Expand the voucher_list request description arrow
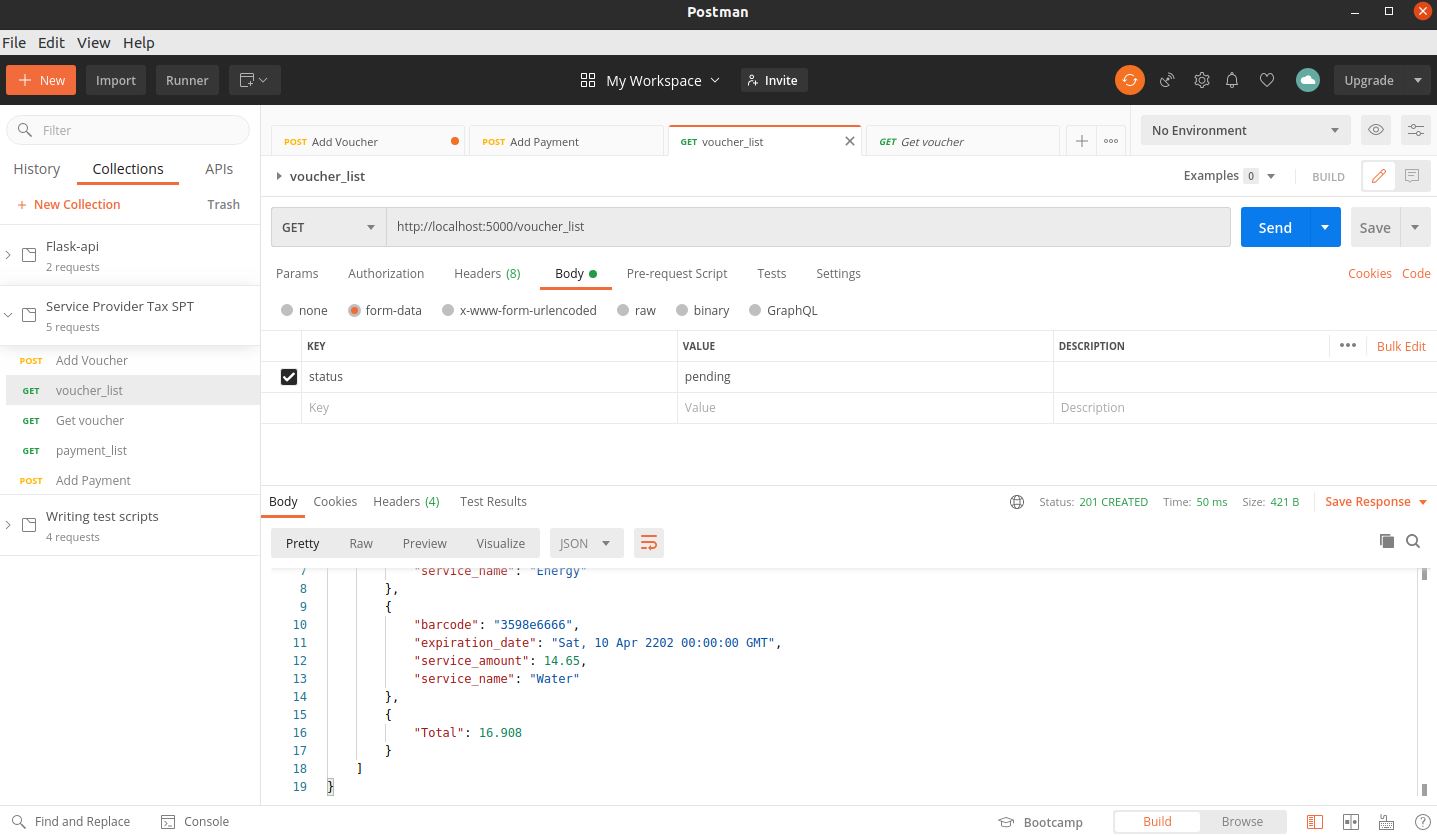 (279, 176)
